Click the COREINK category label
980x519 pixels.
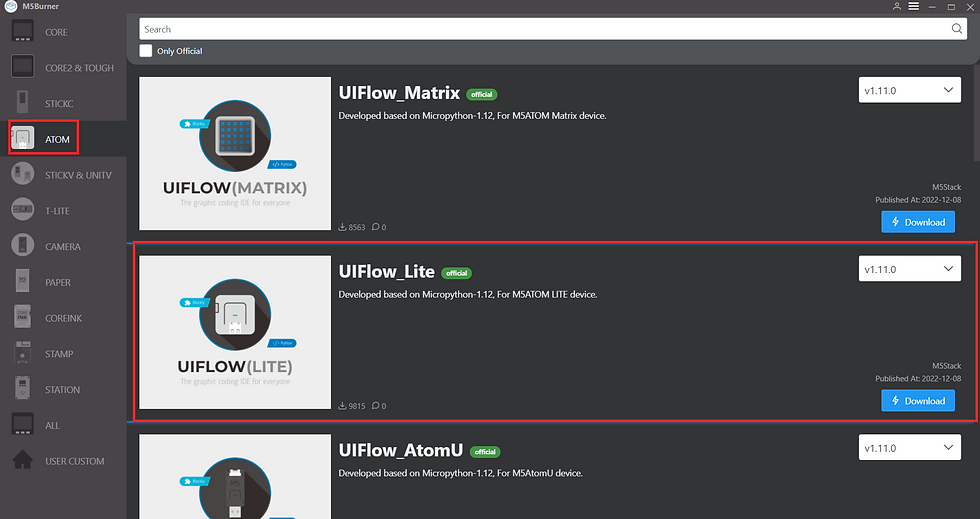pos(63,318)
